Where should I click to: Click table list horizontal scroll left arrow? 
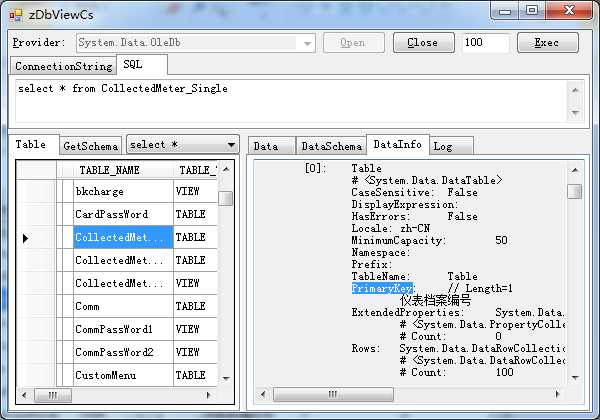(x=24, y=395)
